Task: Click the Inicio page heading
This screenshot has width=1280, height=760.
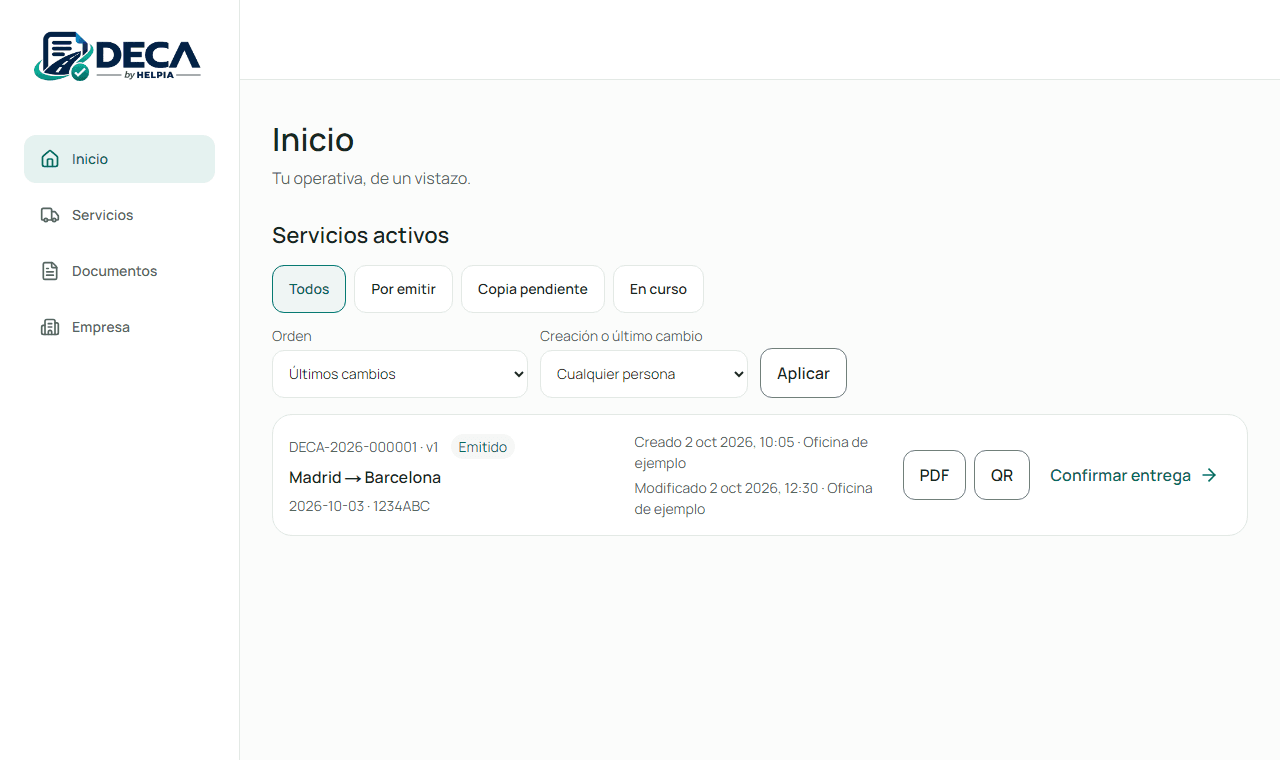Action: click(x=313, y=140)
